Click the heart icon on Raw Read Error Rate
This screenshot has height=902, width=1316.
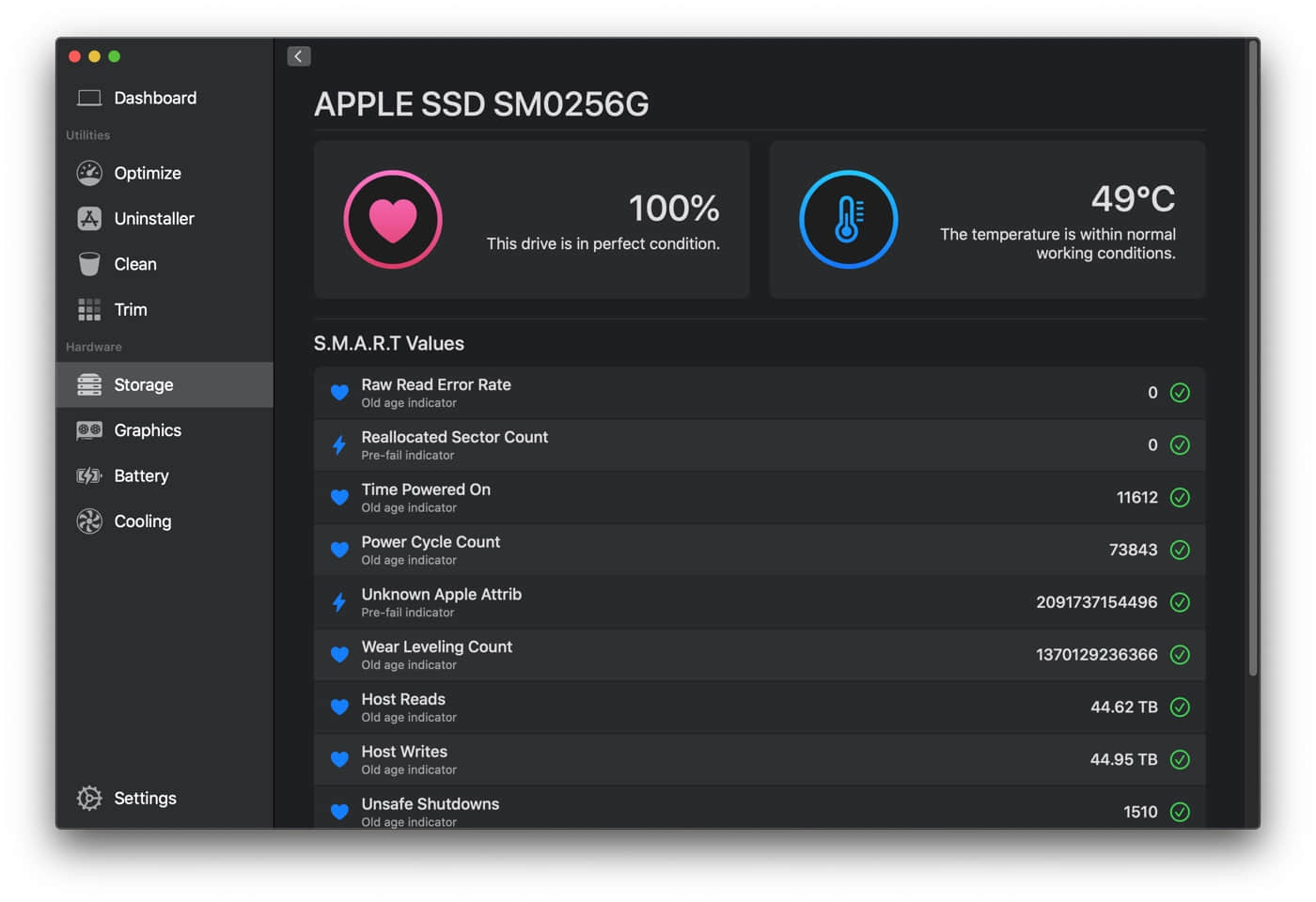(x=339, y=393)
